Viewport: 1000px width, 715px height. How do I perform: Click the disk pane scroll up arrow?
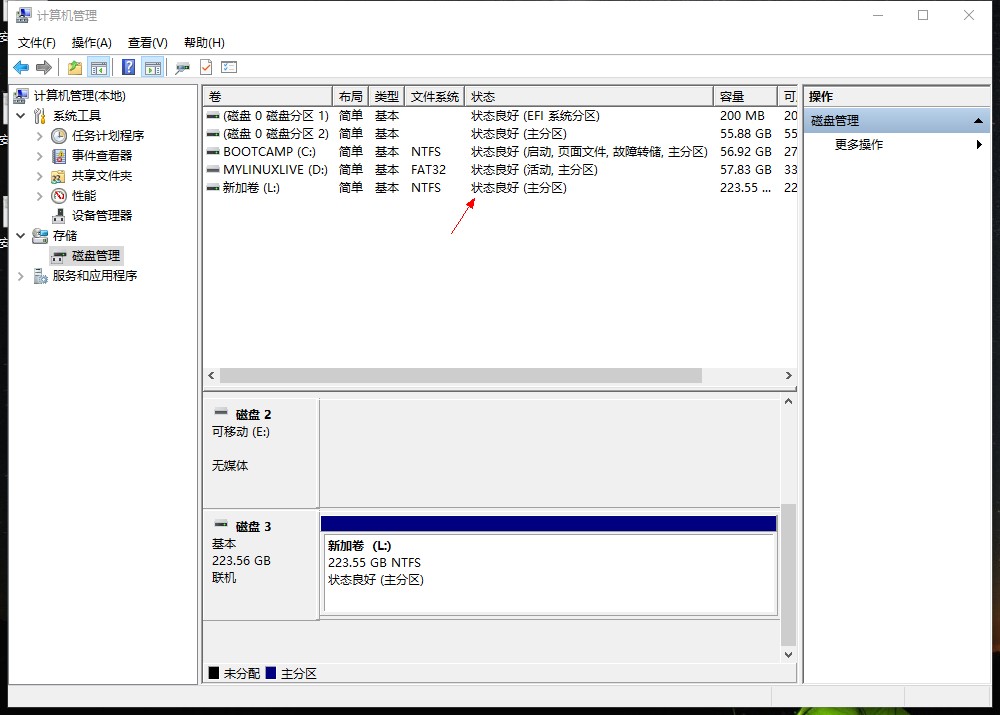click(789, 401)
